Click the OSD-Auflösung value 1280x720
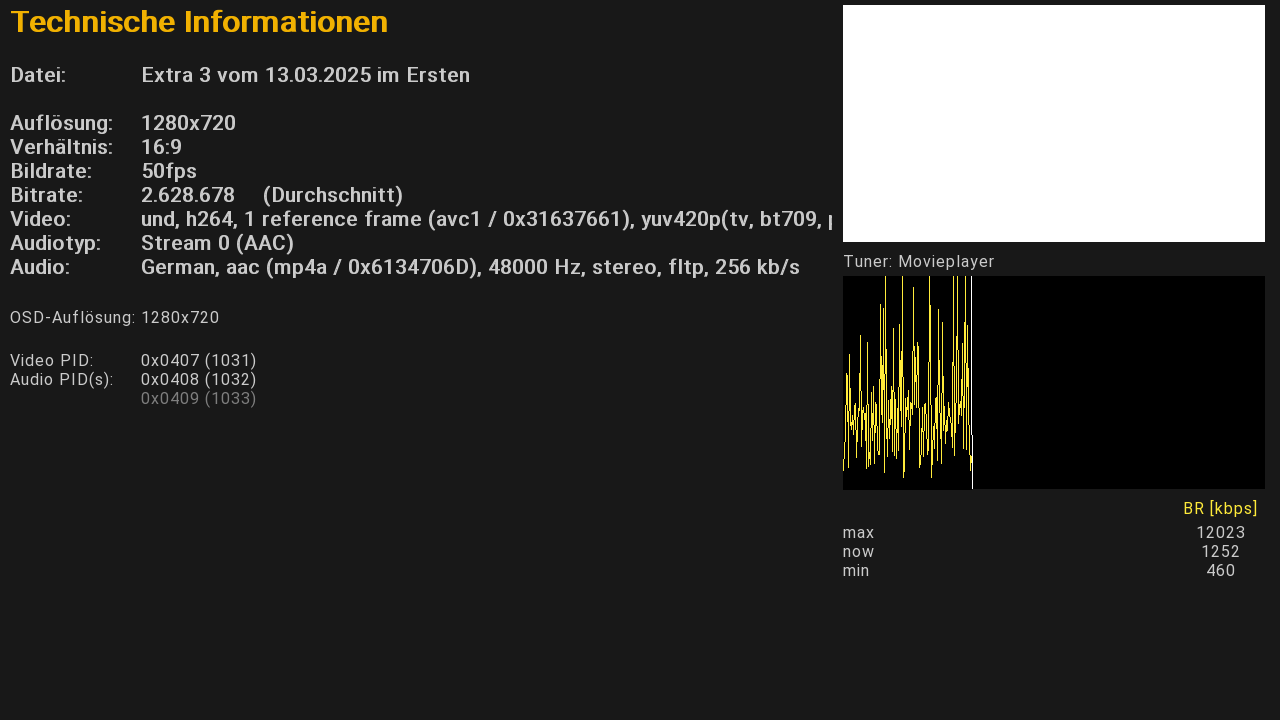The width and height of the screenshot is (1280, 720). click(x=180, y=318)
